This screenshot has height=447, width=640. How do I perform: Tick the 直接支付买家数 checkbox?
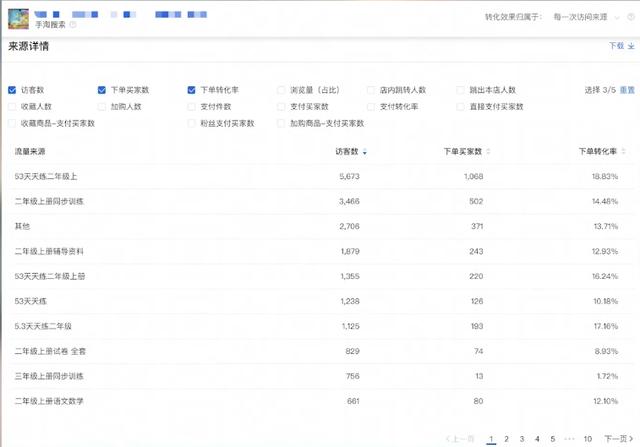click(x=460, y=107)
